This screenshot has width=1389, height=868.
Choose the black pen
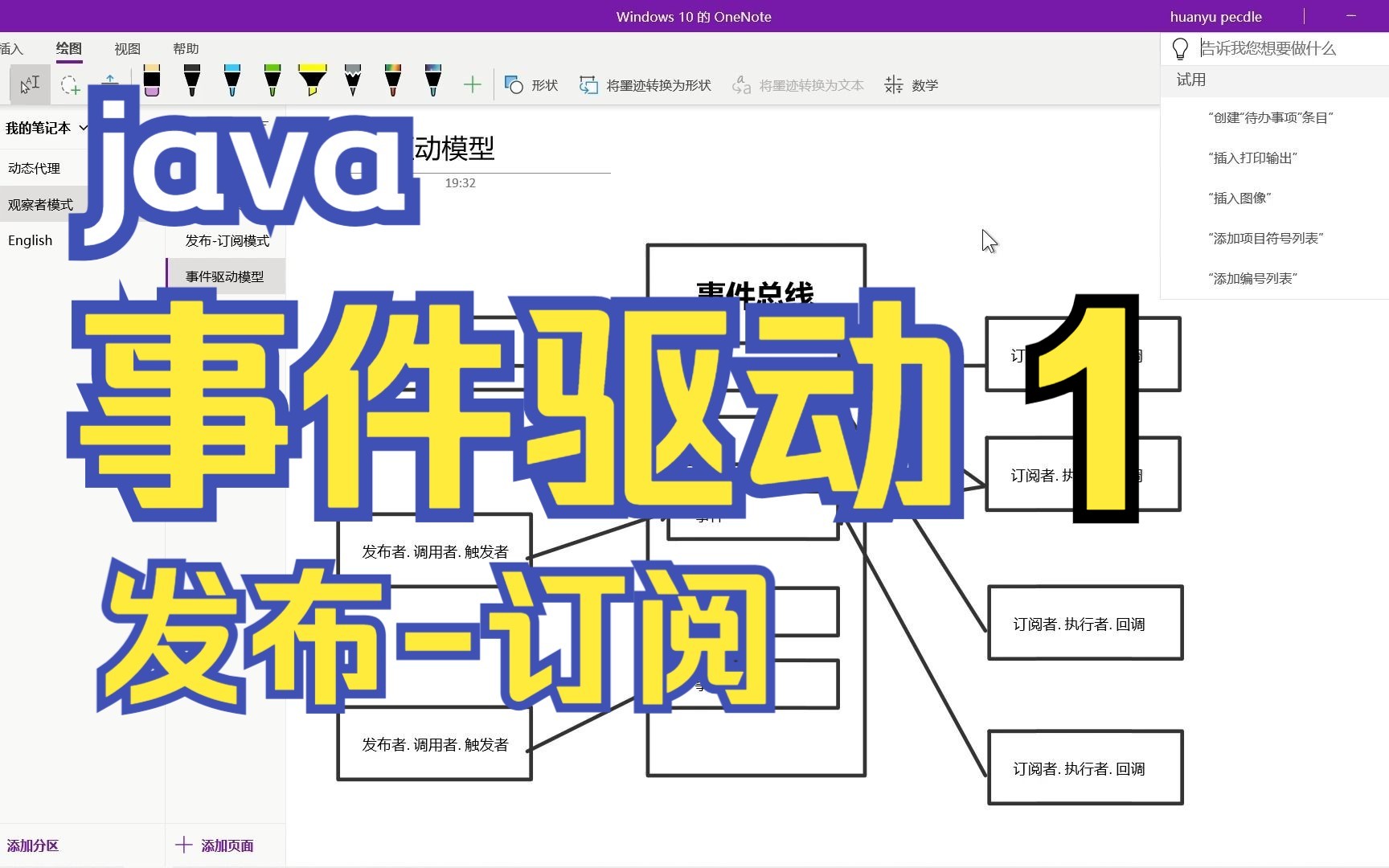[x=192, y=82]
